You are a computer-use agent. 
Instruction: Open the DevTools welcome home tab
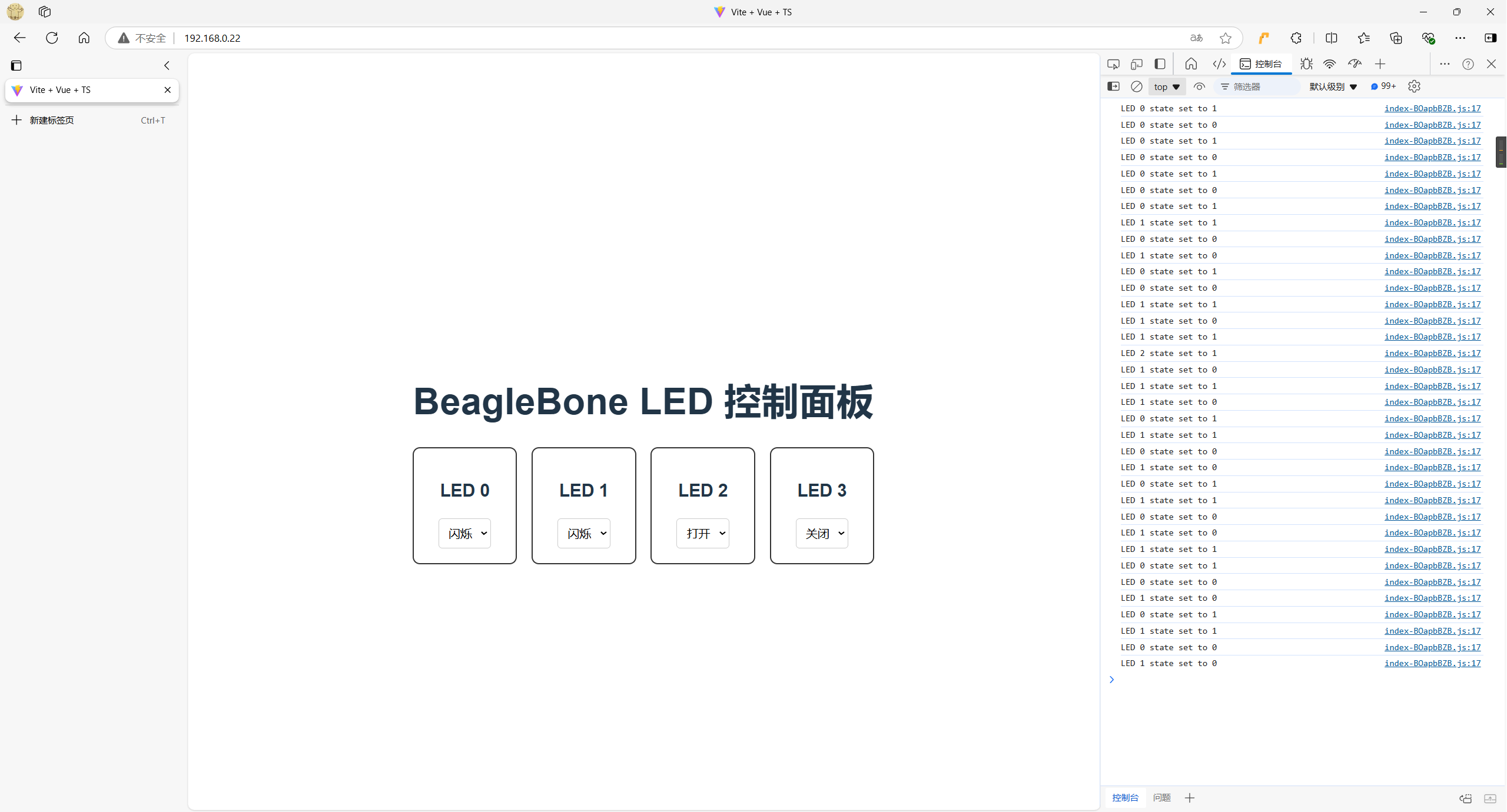point(1191,64)
